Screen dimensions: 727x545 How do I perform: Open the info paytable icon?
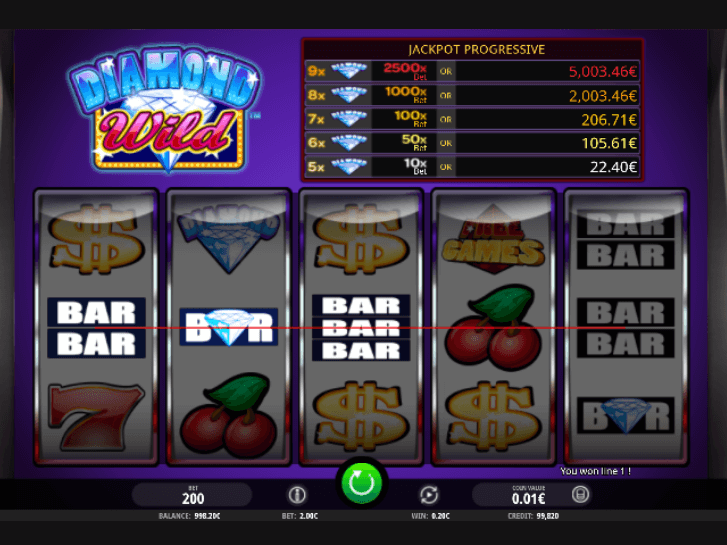[297, 495]
